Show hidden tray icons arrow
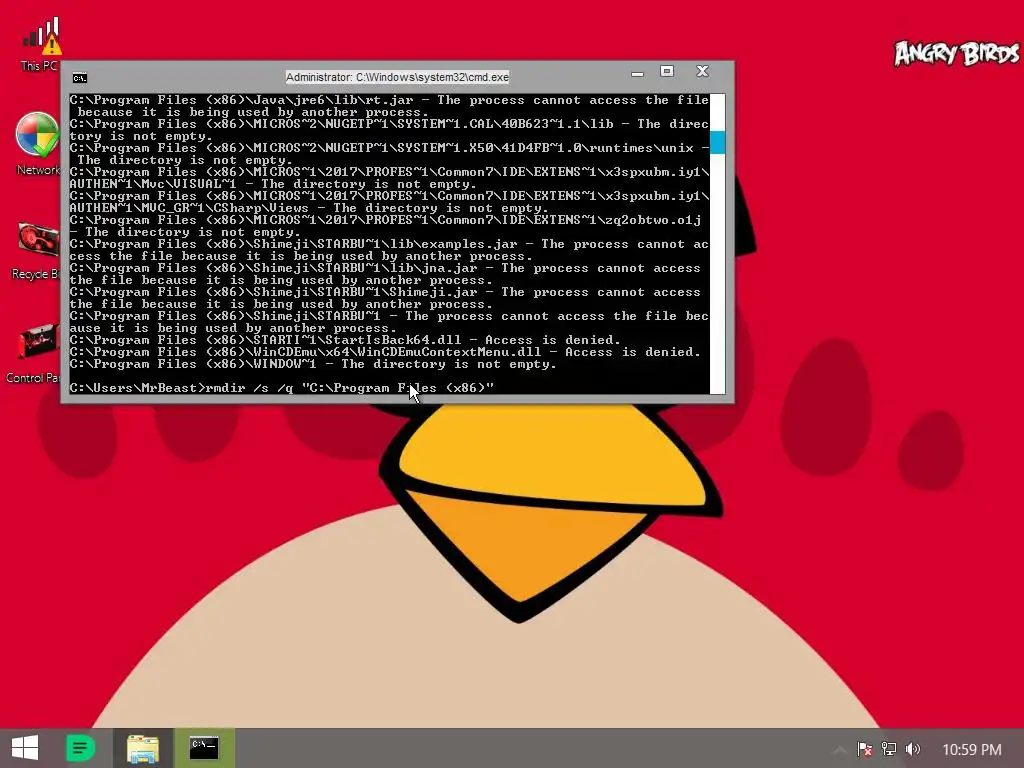Image resolution: width=1024 pixels, height=768 pixels. point(840,749)
